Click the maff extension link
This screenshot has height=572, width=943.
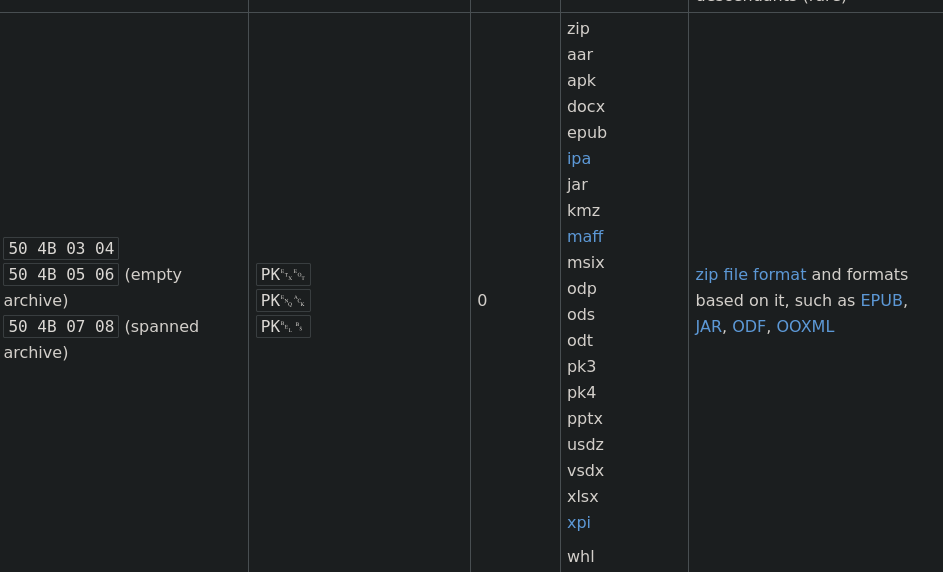585,237
